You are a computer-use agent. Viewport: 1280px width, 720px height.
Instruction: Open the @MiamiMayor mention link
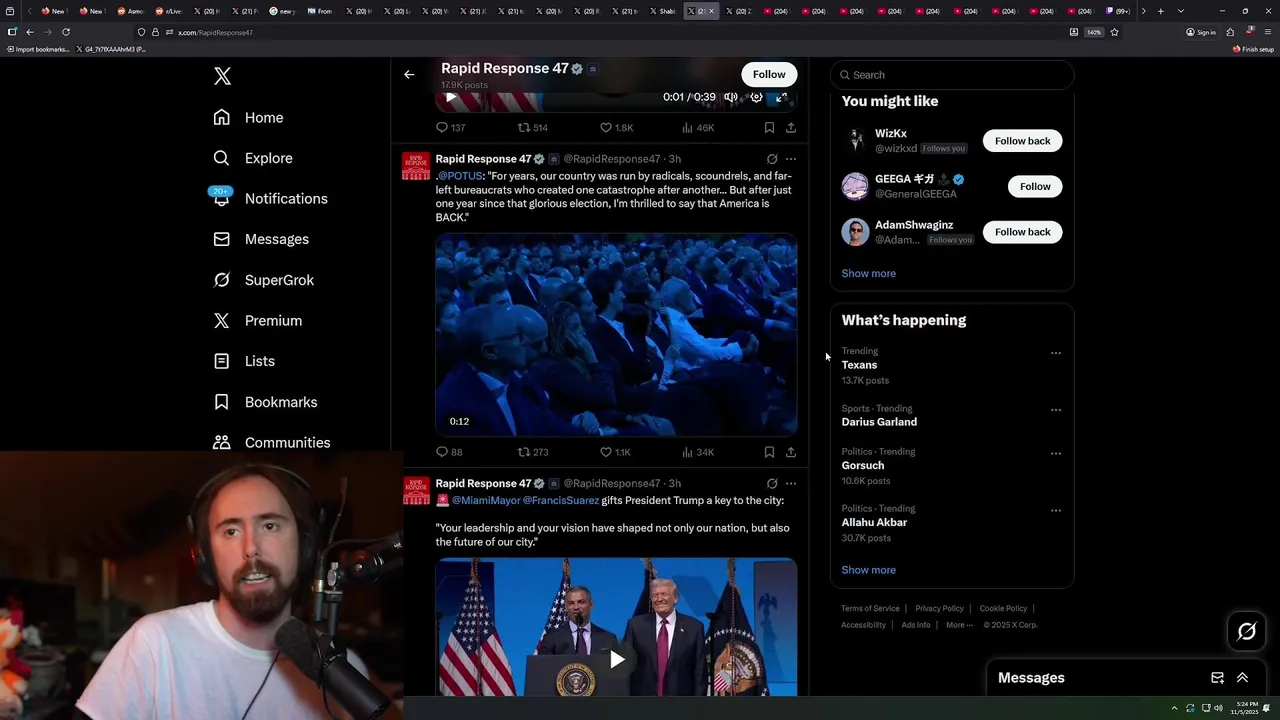[x=485, y=500]
